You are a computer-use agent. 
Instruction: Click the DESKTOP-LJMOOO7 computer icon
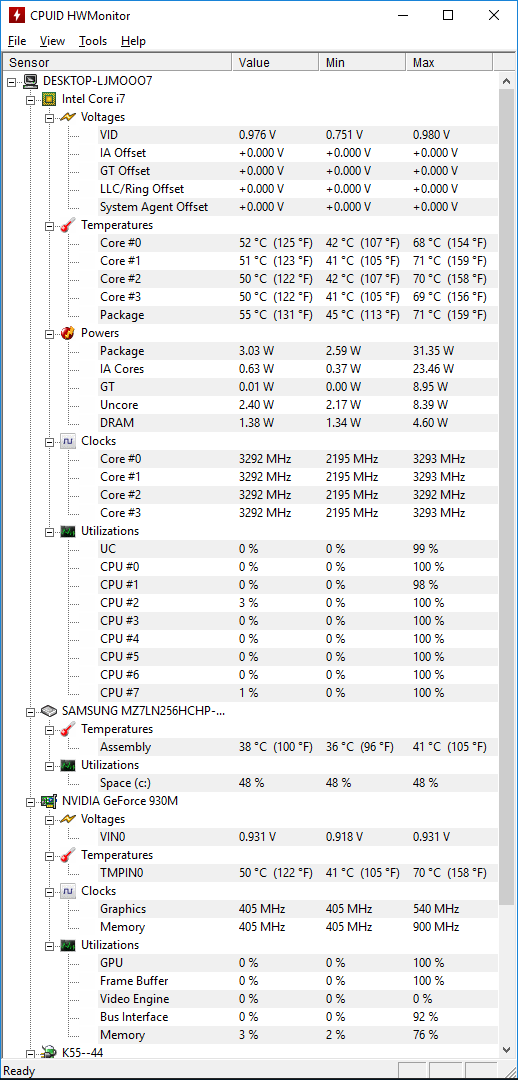30,81
